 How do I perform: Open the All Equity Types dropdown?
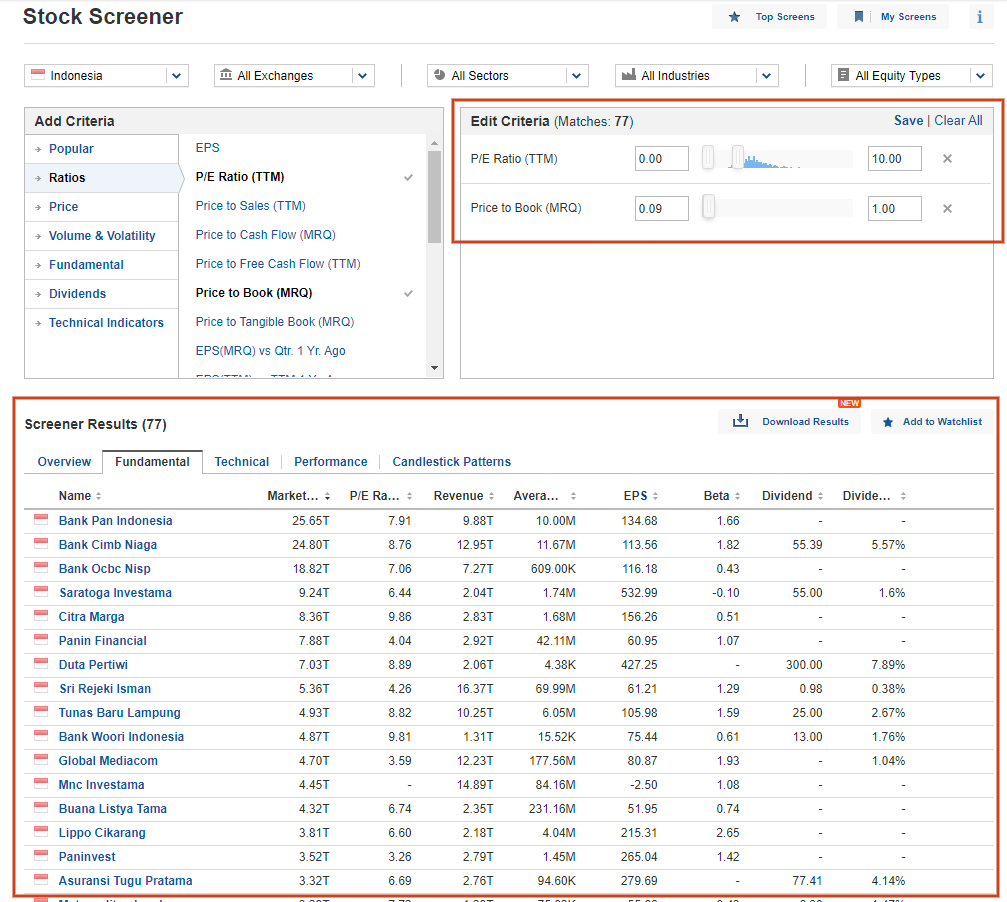point(911,76)
